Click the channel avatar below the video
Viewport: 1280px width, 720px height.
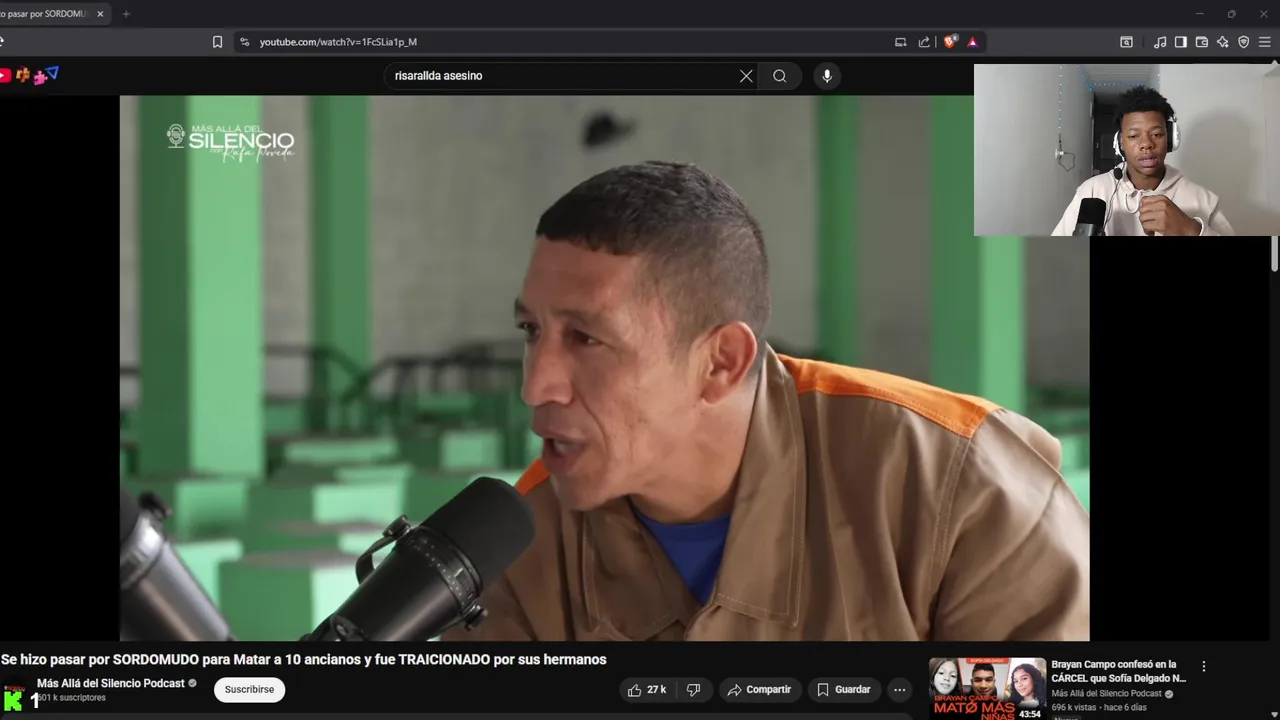(x=14, y=696)
